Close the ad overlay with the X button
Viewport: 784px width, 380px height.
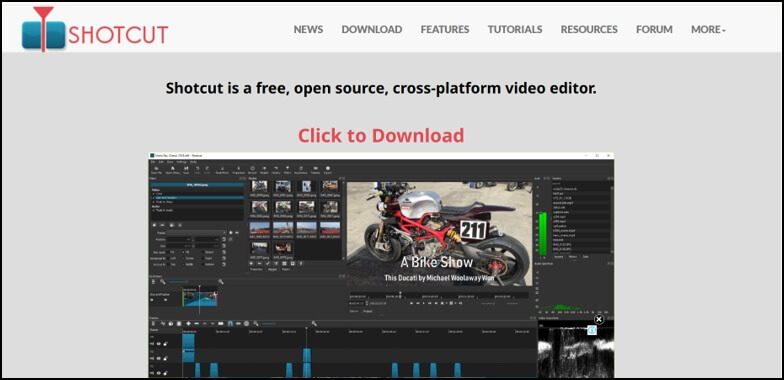click(x=599, y=319)
